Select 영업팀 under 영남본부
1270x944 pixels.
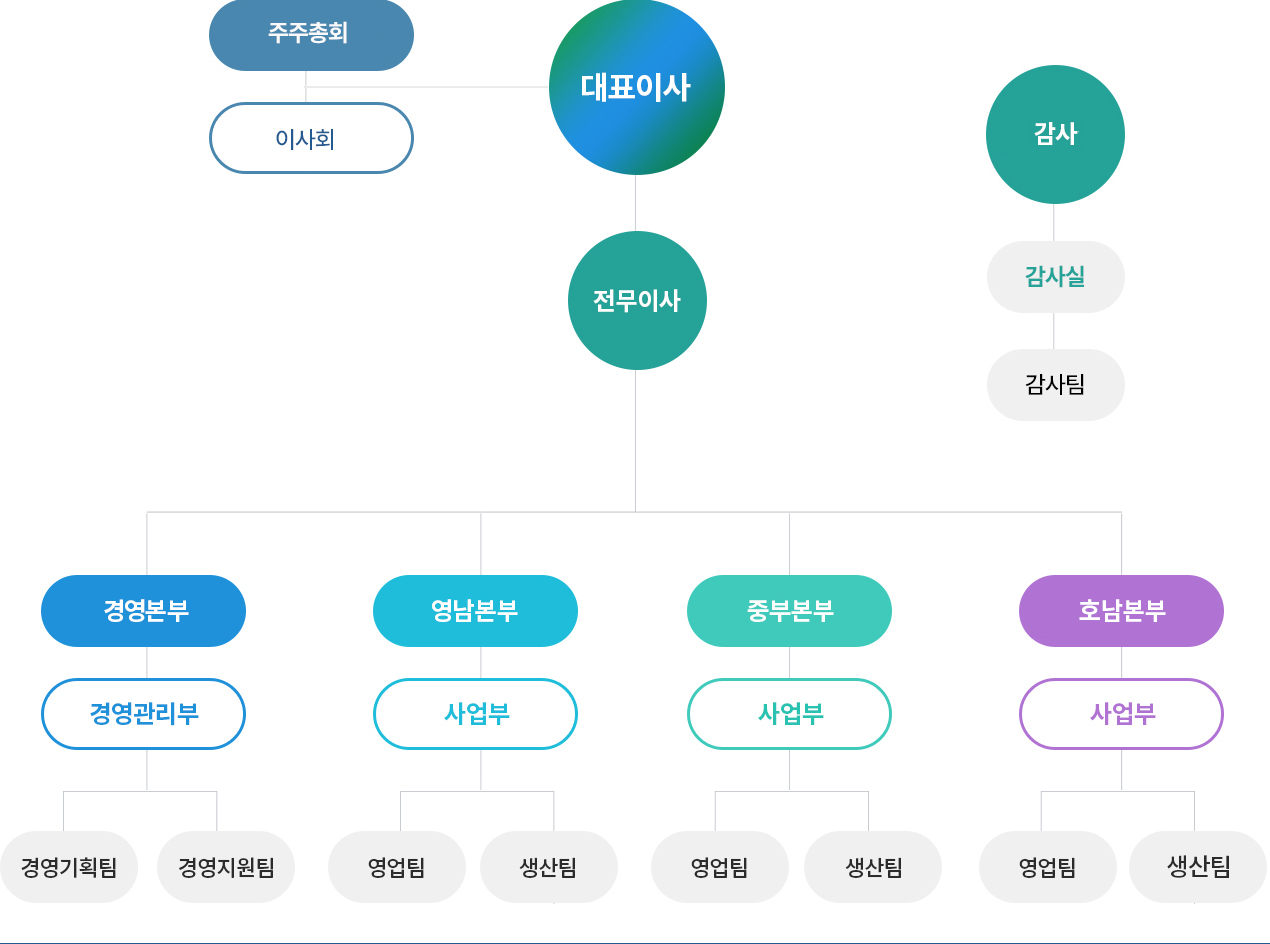pos(397,867)
